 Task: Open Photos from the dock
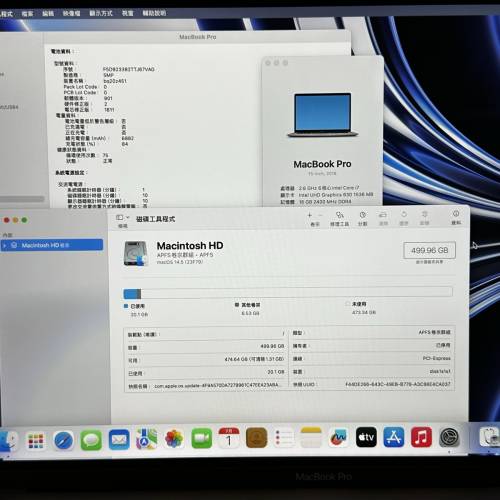tap(174, 439)
